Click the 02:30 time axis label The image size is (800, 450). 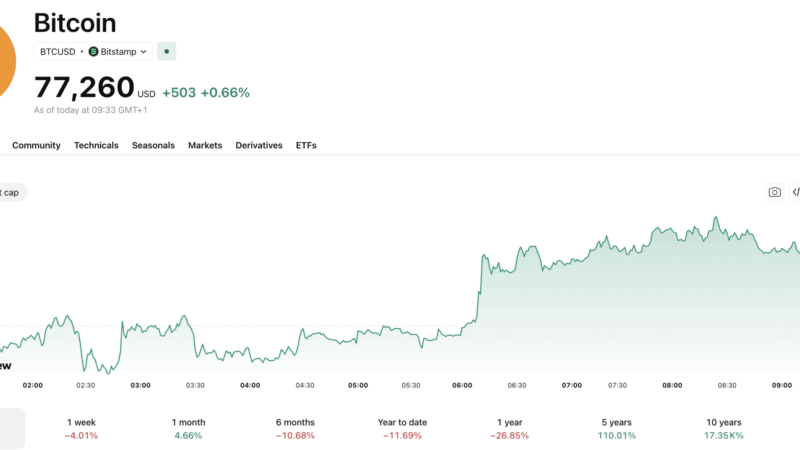coord(86,385)
